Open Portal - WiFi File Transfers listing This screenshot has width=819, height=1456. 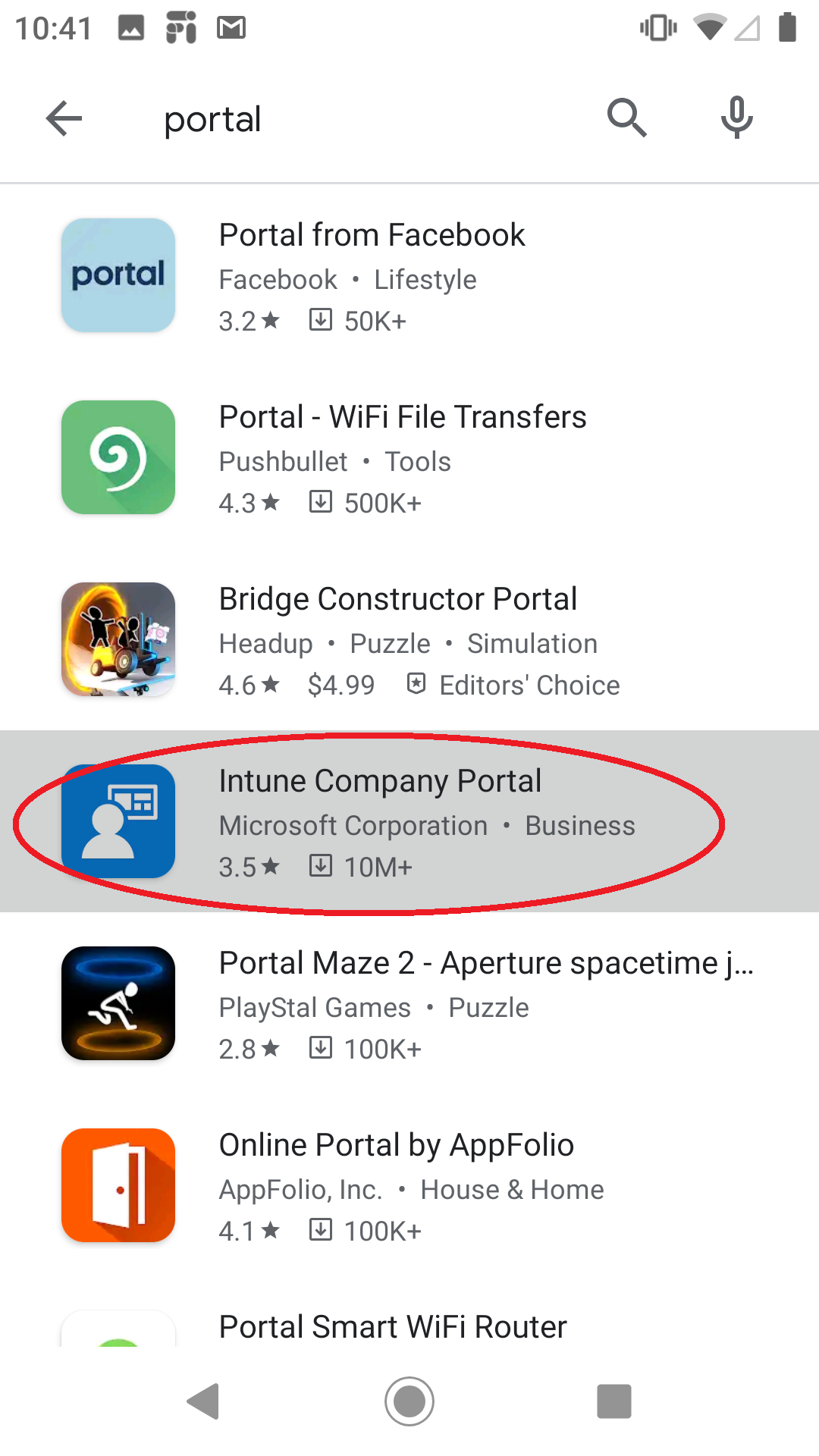[403, 417]
